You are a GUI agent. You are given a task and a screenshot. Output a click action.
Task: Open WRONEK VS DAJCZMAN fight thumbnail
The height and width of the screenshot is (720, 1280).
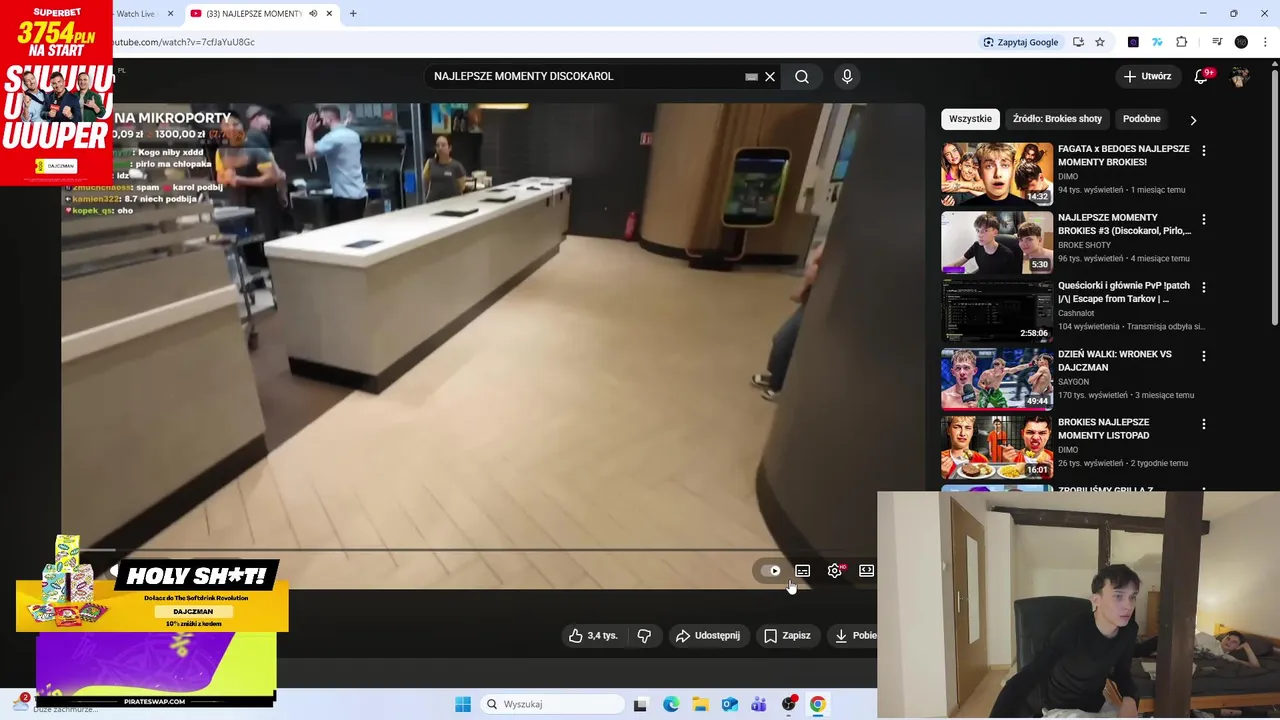click(x=997, y=379)
